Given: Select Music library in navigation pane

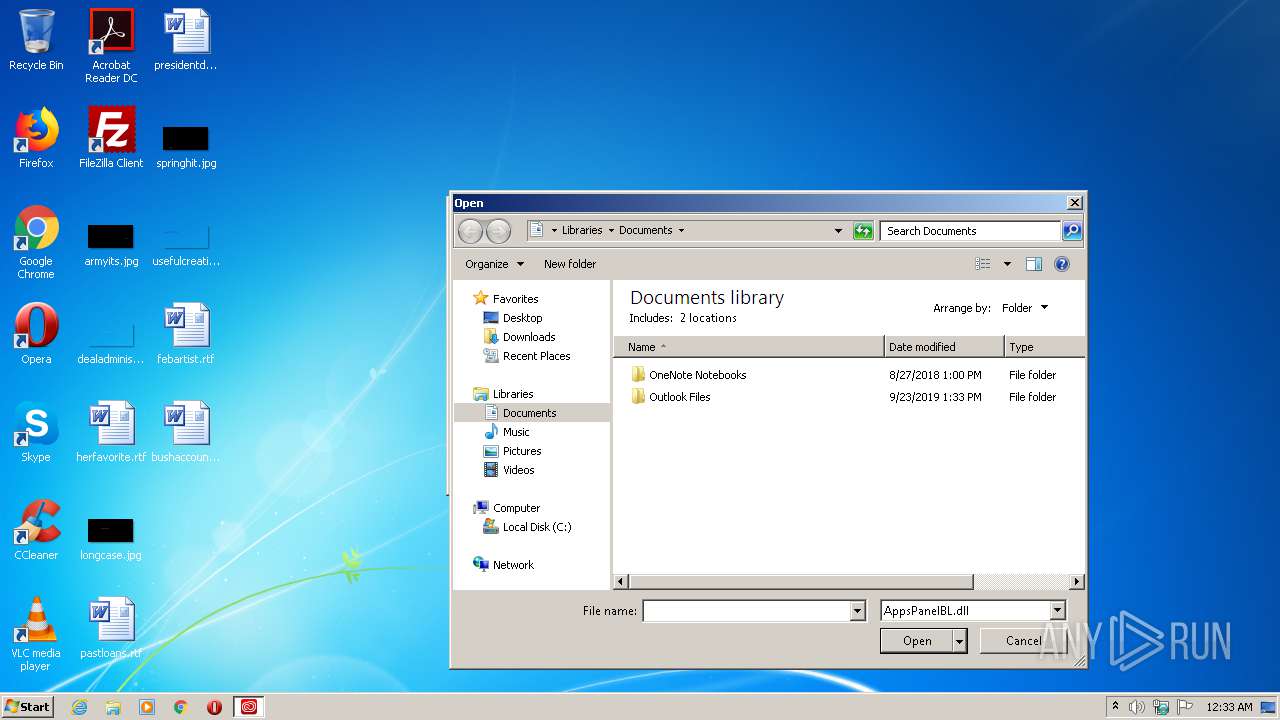Looking at the screenshot, I should click(x=516, y=432).
